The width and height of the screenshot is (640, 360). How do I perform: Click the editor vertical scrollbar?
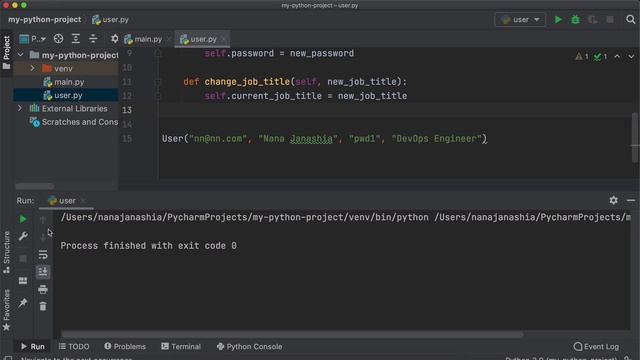[635, 137]
